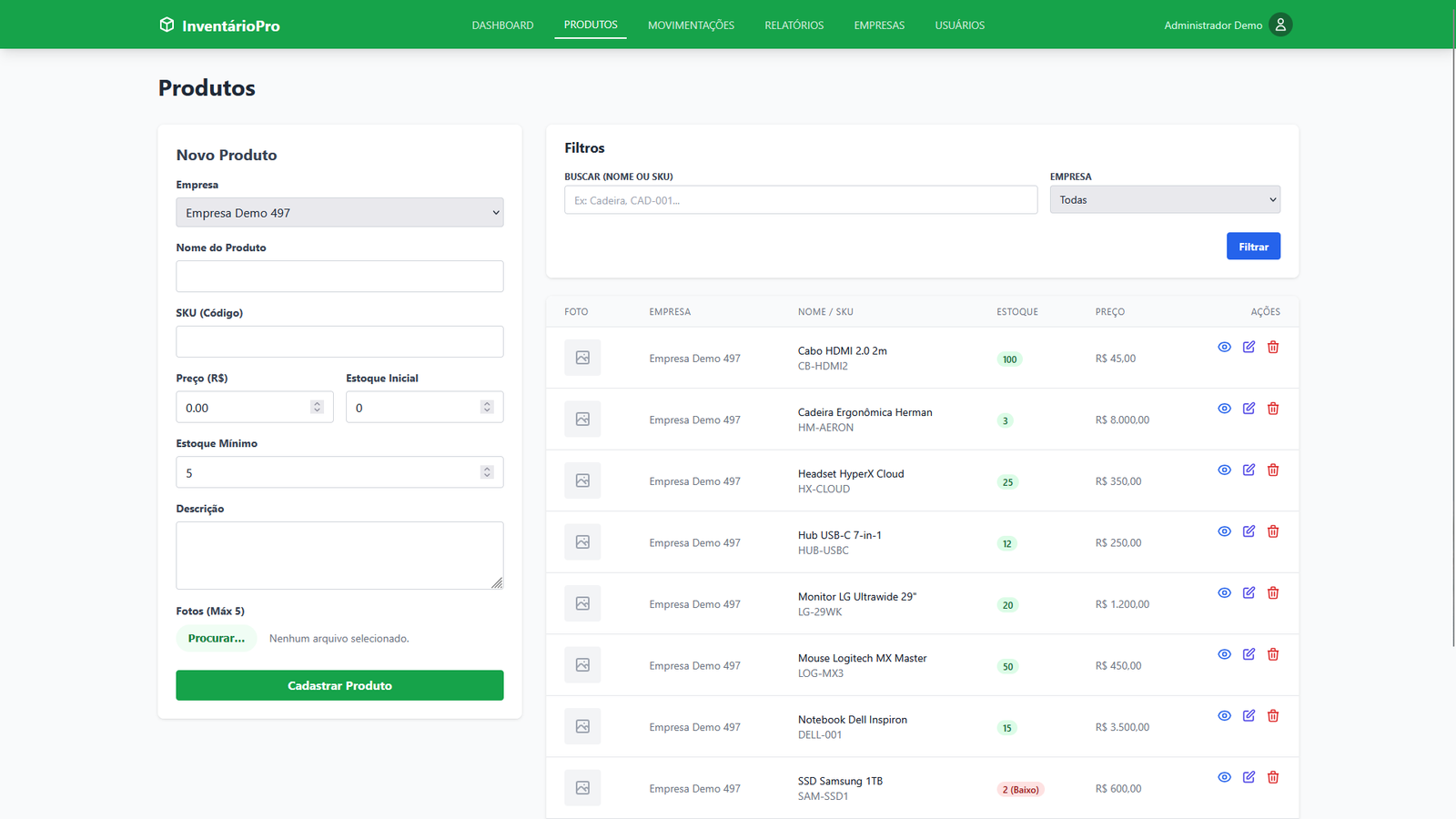Select edit icon for Cadeira Ergonômica Herman
This screenshot has width=1456, height=819.
point(1248,409)
